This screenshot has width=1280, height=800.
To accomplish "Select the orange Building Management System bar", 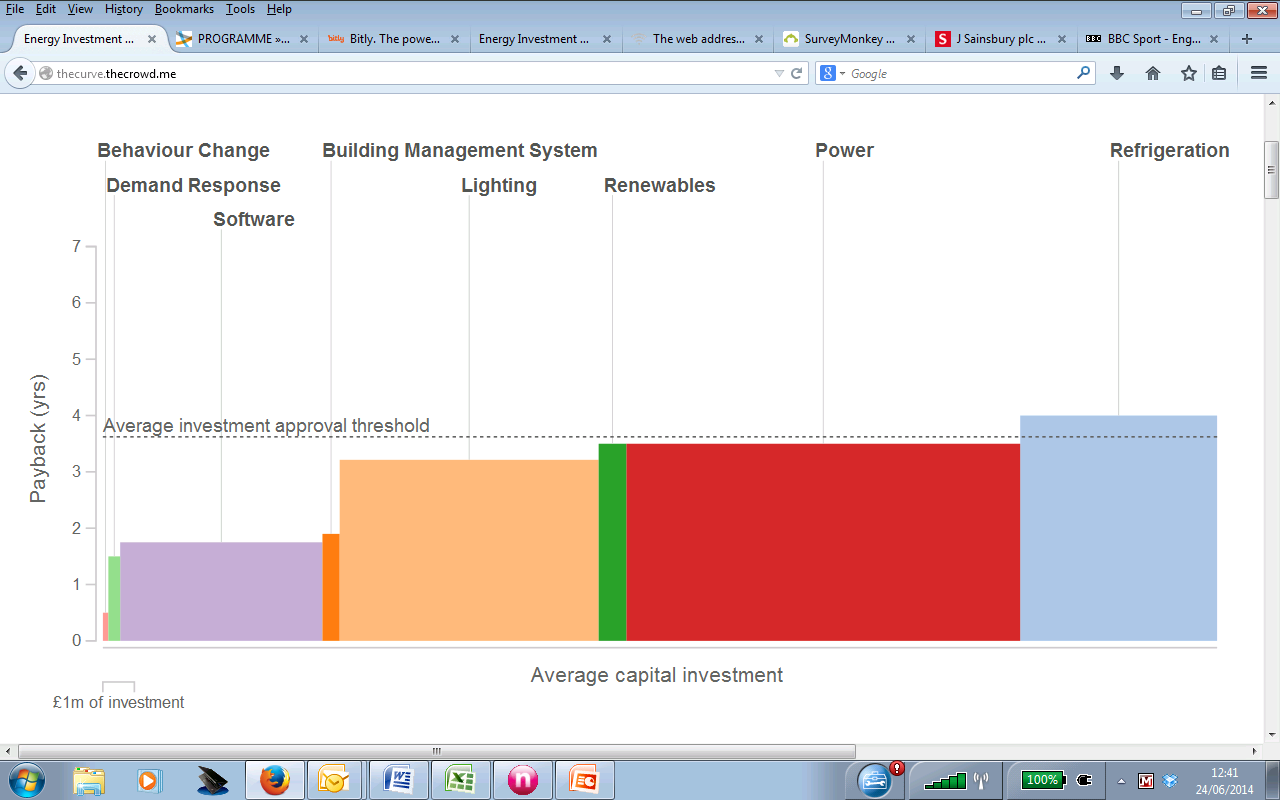I will click(331, 587).
